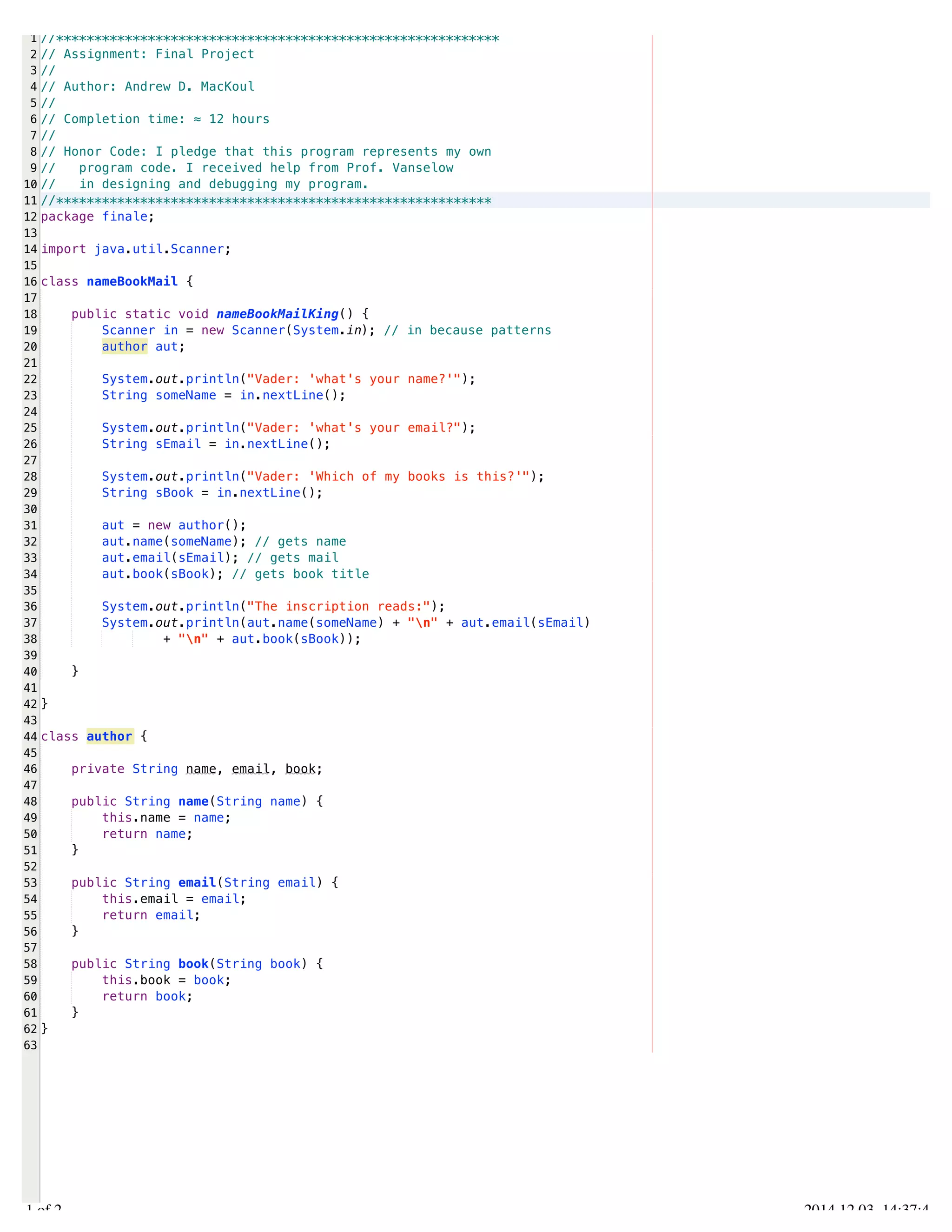Click the string "Vader: 'Which of my books is this?'"
952x1232 pixels.
[388, 476]
